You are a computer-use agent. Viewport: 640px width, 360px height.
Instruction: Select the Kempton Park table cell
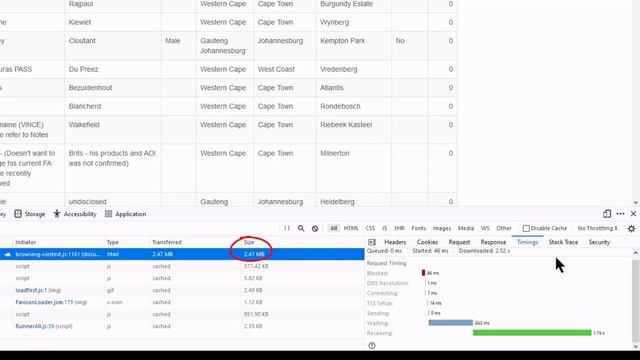[x=353, y=46]
